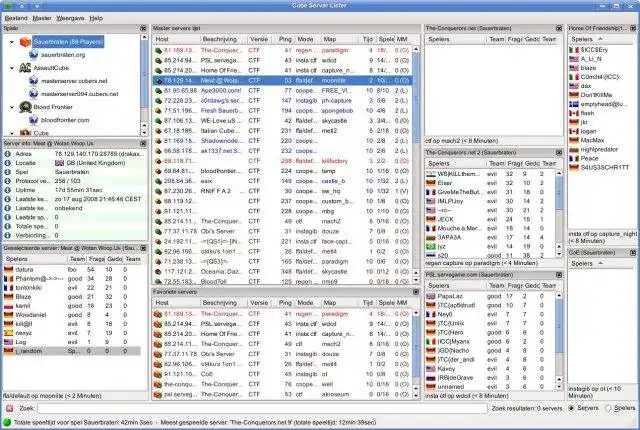Open the Help menu

click(96, 18)
